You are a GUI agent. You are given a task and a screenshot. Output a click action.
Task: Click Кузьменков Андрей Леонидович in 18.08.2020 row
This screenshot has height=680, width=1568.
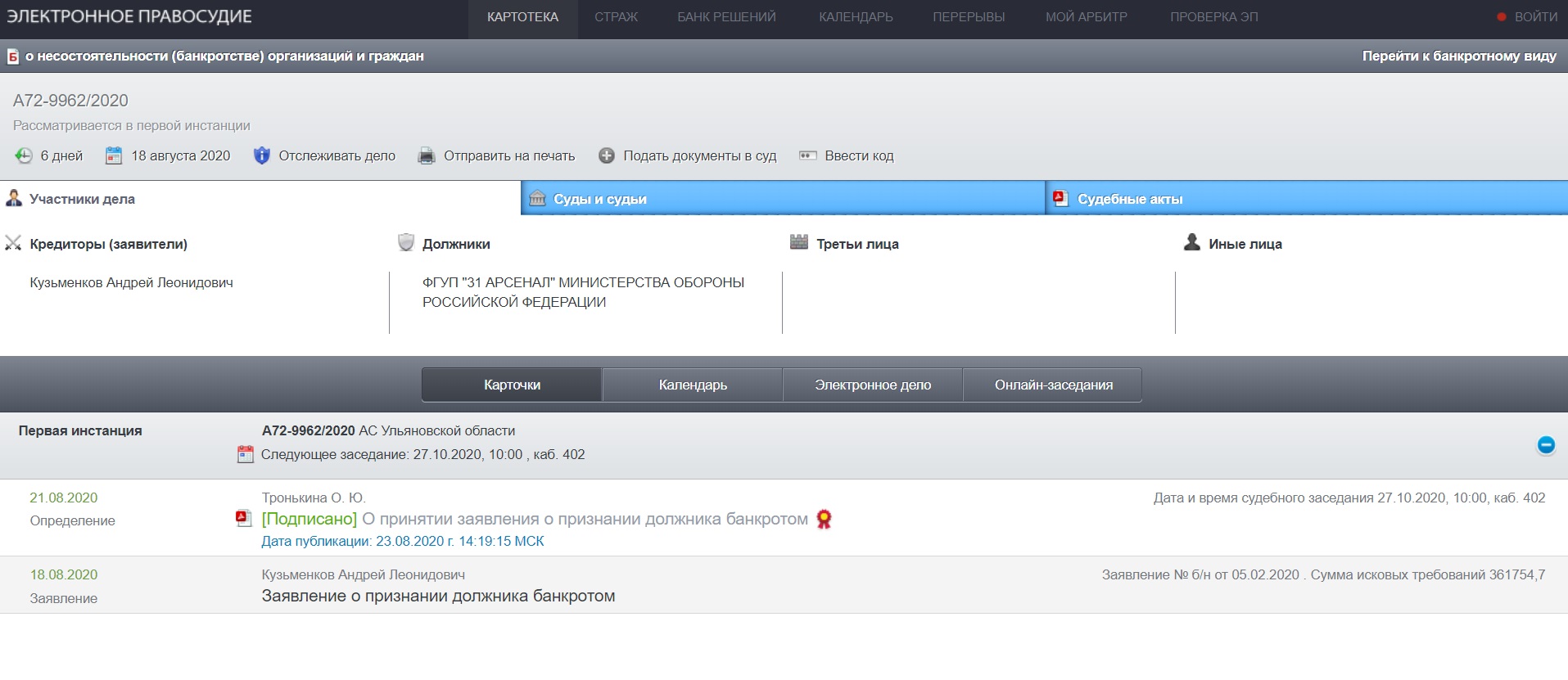[x=363, y=574]
